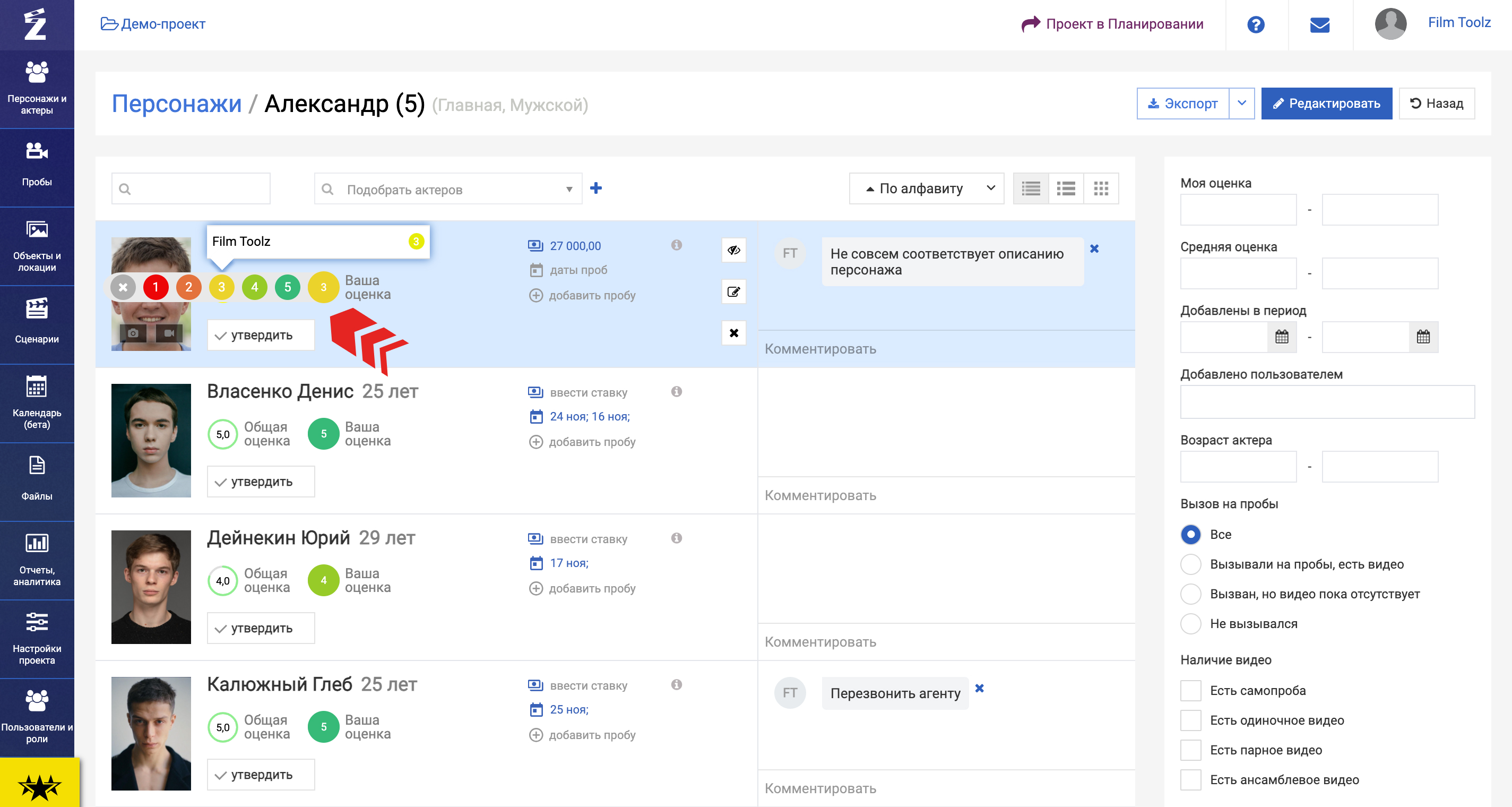Image resolution: width=1512 pixels, height=807 pixels.
Task: Click rate 27 000,00 of first actor
Action: 575,246
